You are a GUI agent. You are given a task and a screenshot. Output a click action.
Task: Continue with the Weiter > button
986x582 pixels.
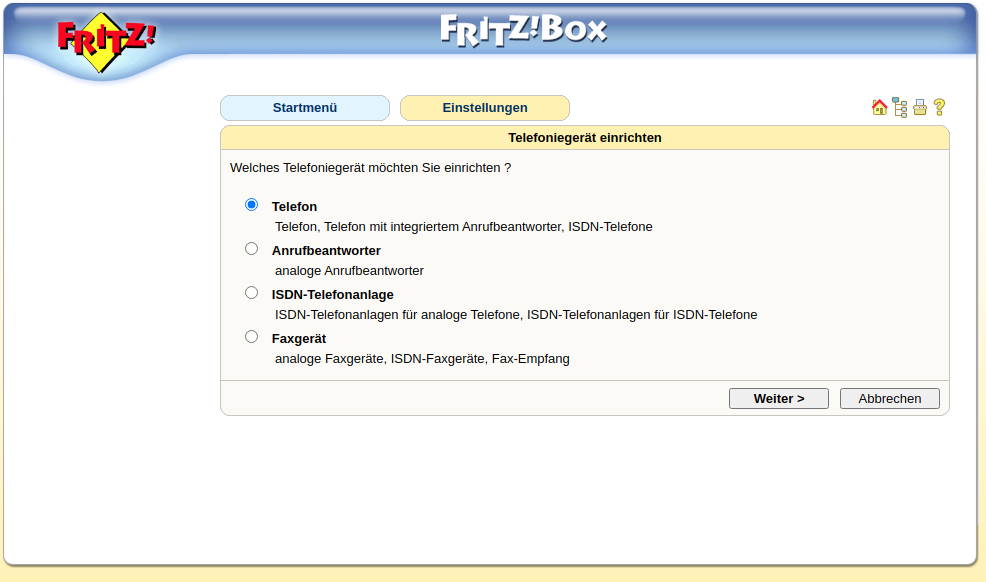coord(778,398)
